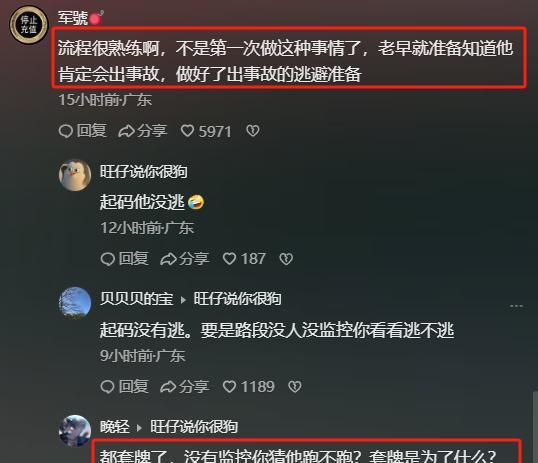Share the 起码他没逃 comment
Screen dimensions: 538x463
pos(185,259)
